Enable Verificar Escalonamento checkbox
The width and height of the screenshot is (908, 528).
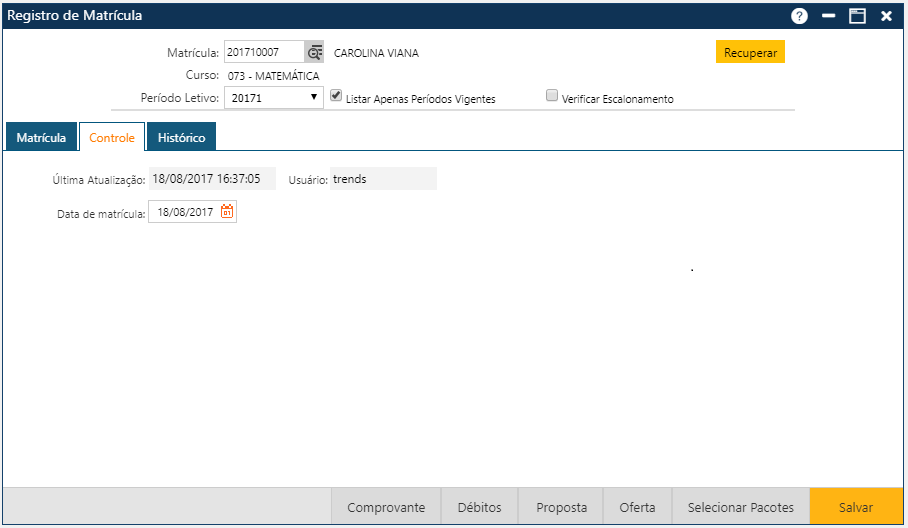551,97
